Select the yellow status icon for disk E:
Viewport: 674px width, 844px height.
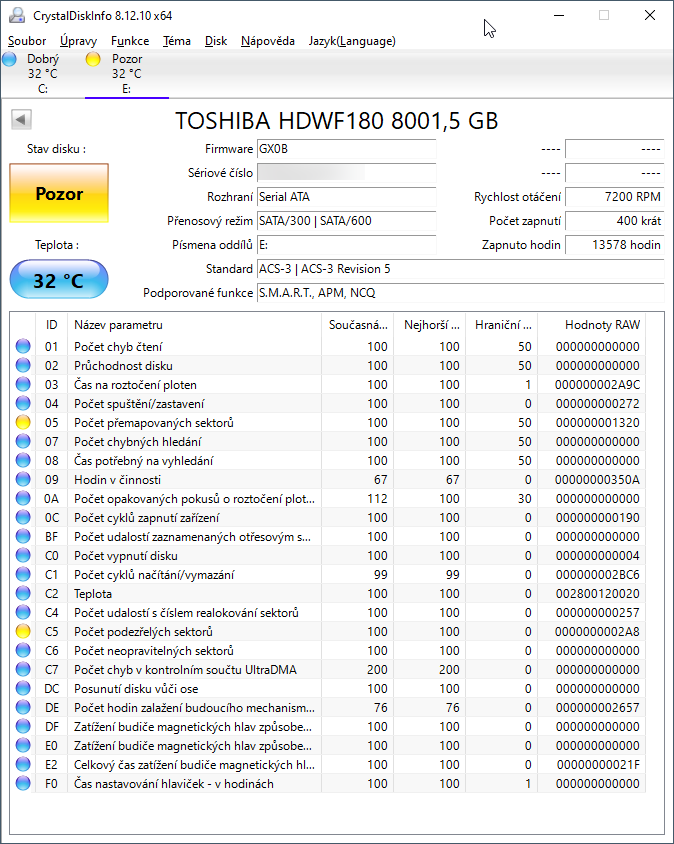click(x=93, y=60)
